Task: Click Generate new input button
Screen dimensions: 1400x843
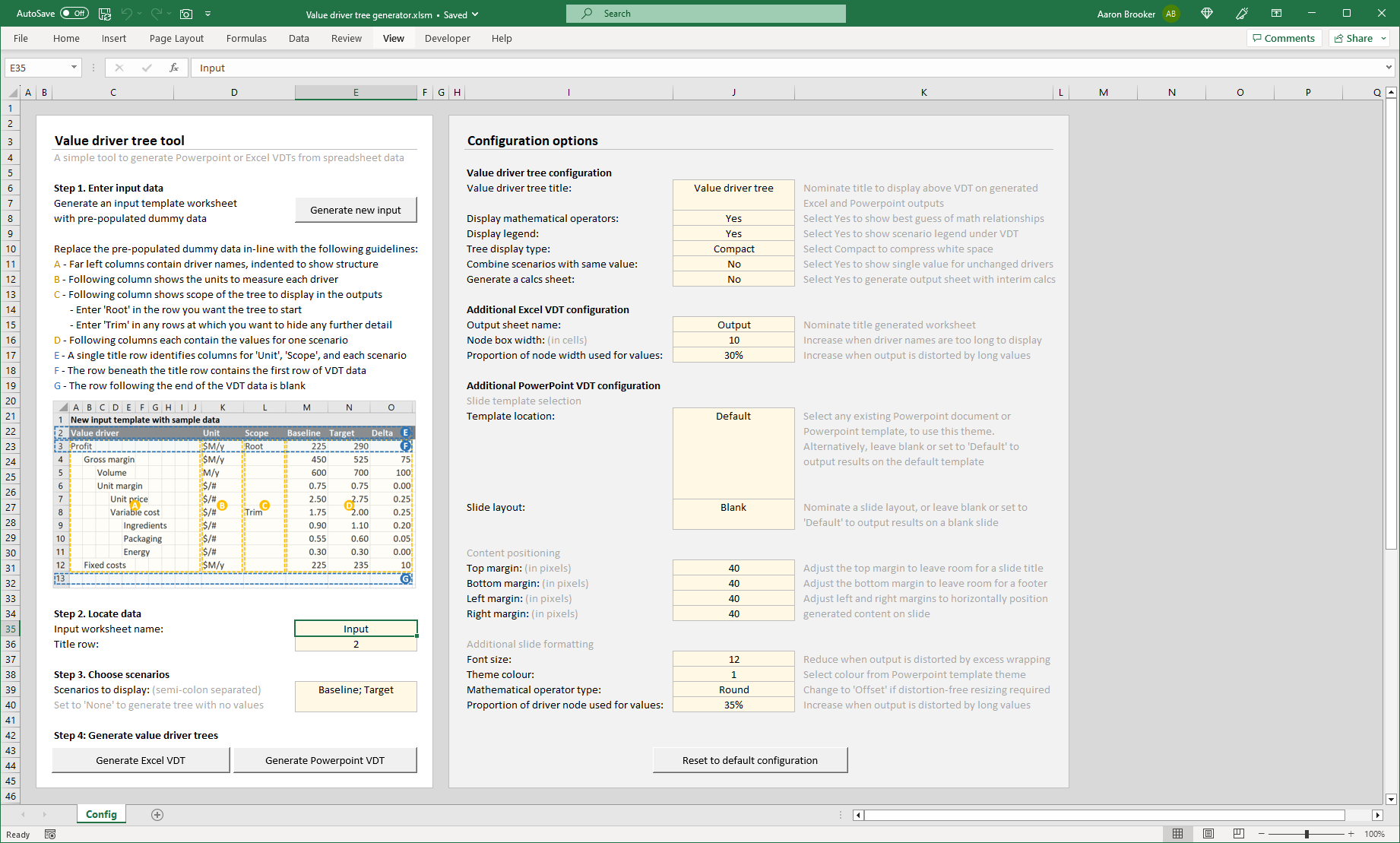Action: 356,211
